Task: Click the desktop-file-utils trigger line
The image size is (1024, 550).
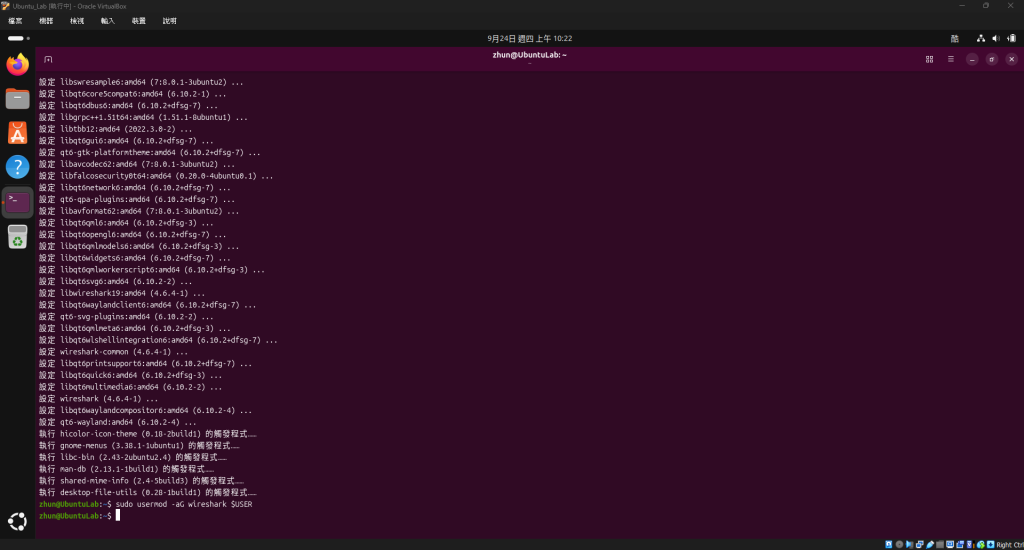Action: [x=148, y=493]
